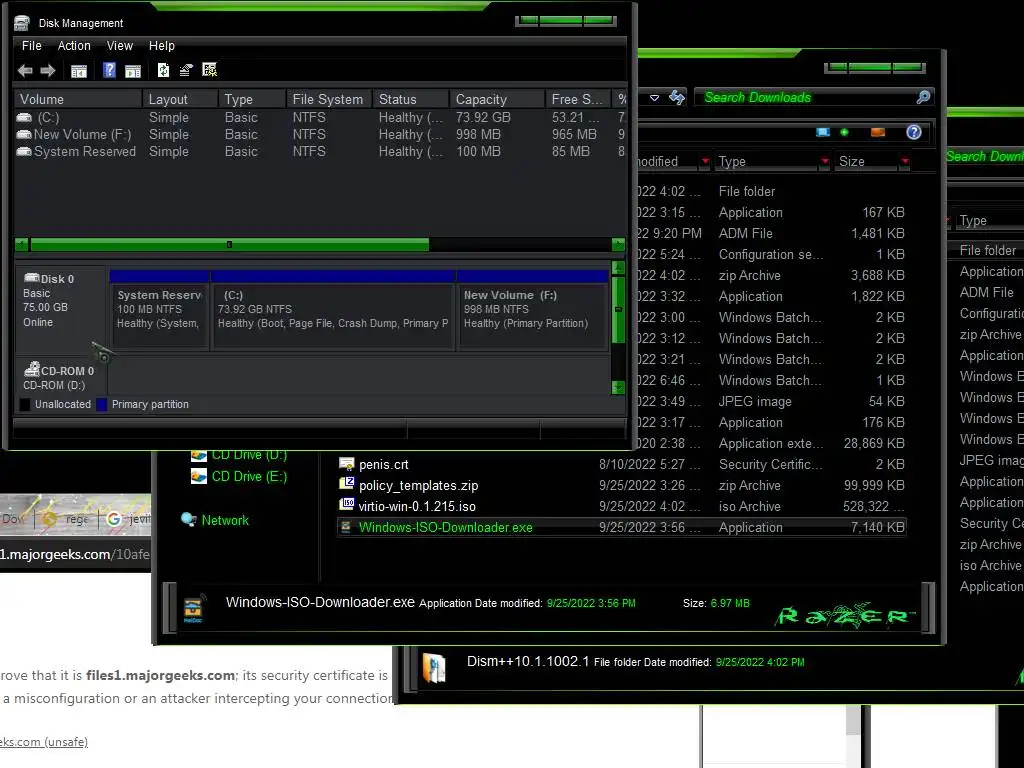This screenshot has width=1024, height=768.
Task: Select the (C:) 73.92 GB partition block
Action: pyautogui.click(x=333, y=310)
